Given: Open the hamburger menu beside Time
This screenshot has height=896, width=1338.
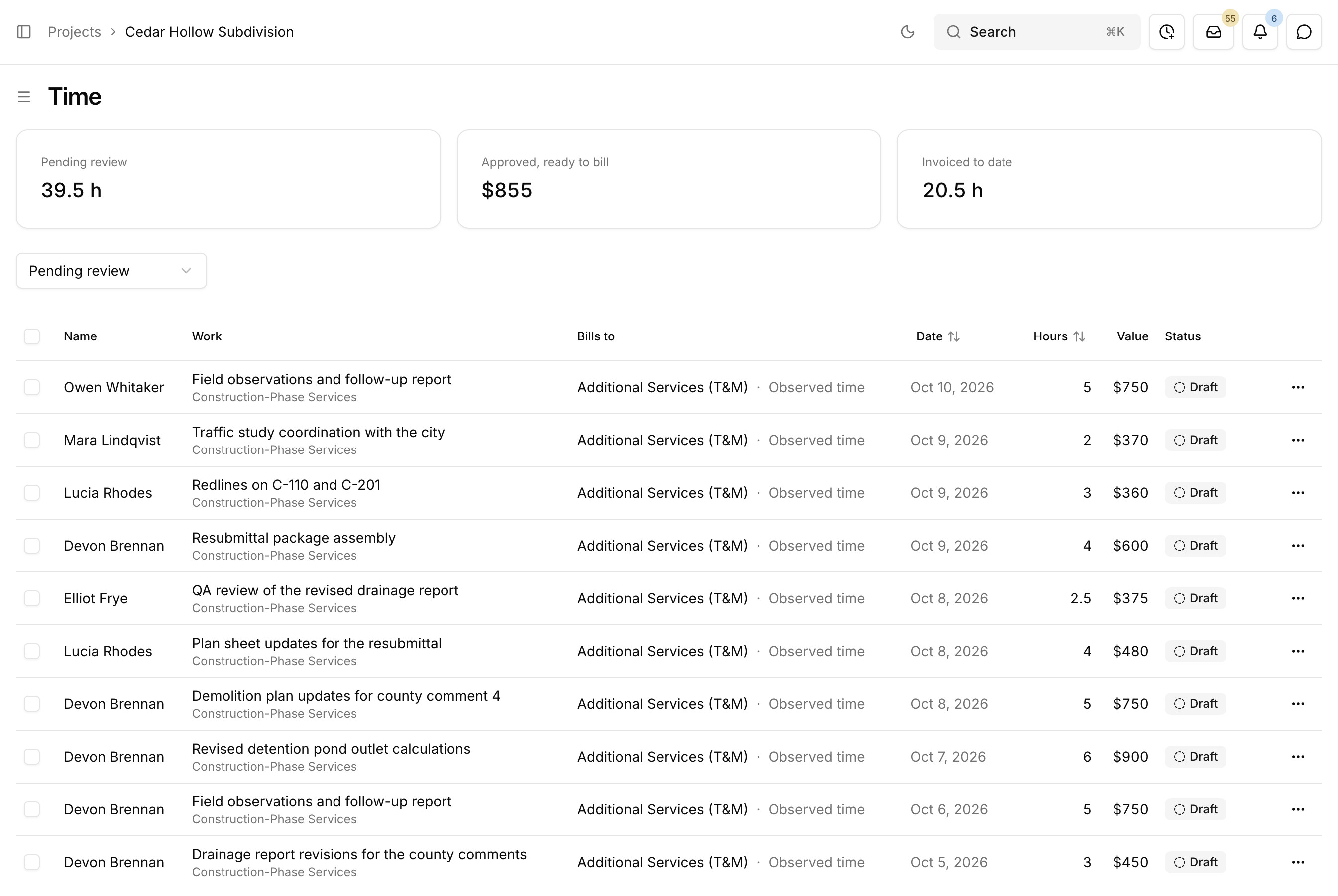Looking at the screenshot, I should pyautogui.click(x=24, y=97).
